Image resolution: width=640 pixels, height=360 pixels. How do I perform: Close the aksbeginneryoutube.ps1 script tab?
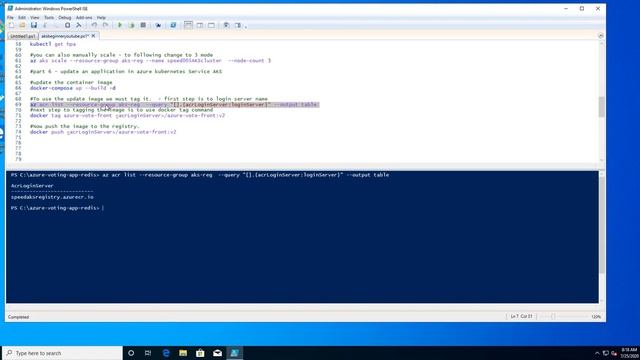[93, 36]
